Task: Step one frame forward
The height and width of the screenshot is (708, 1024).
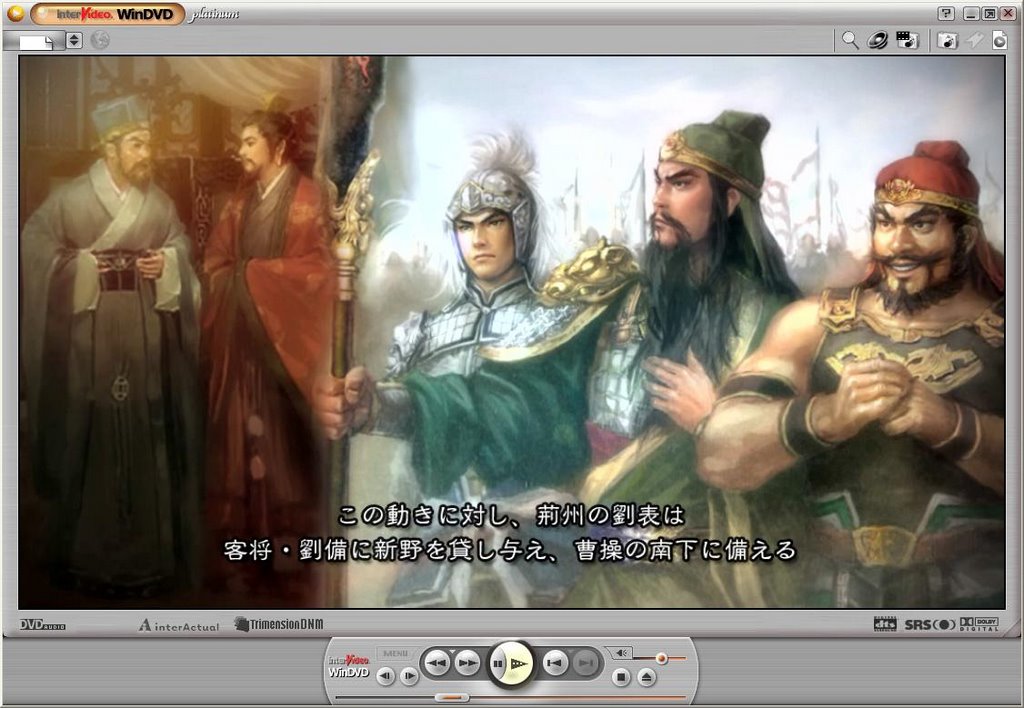Action: pos(409,676)
